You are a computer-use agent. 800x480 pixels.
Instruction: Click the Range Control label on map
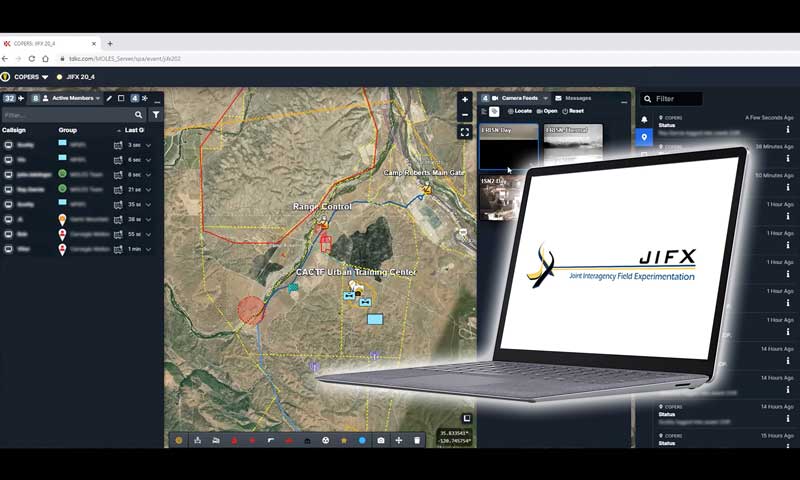322,207
